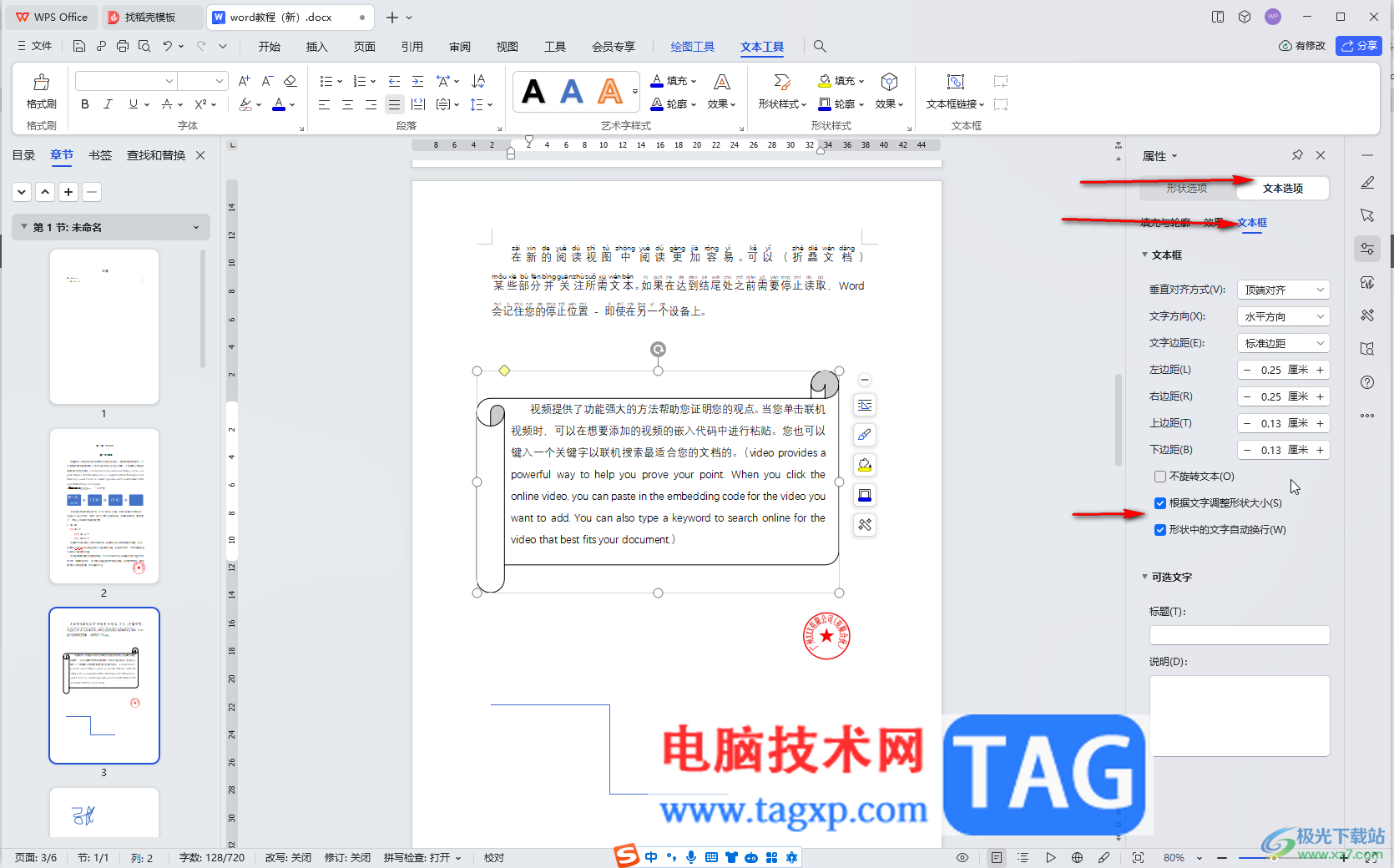Apply bold formatting with the B button
The height and width of the screenshot is (868, 1394).
pyautogui.click(x=84, y=104)
